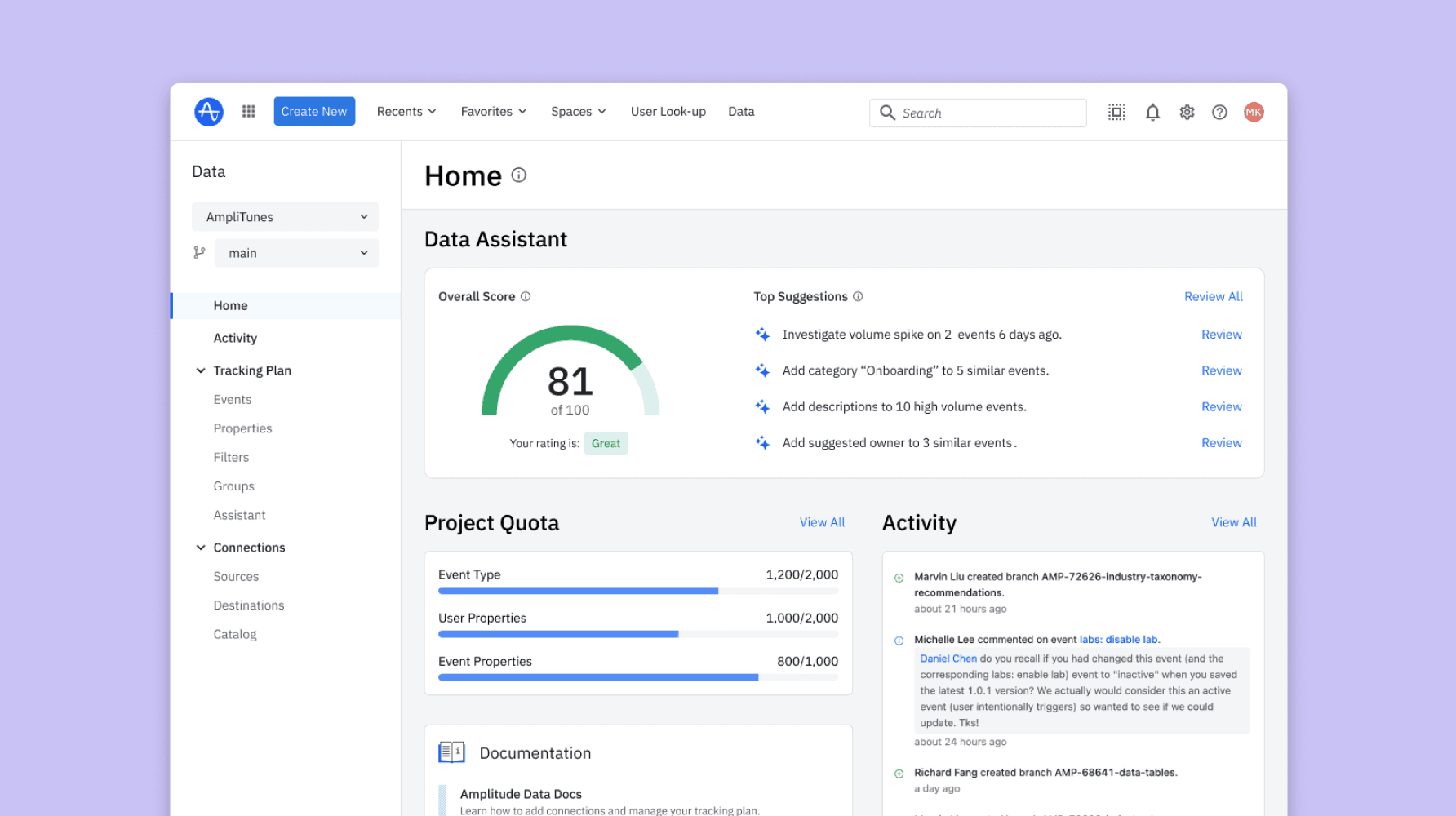This screenshot has width=1456, height=816.
Task: Open the help question mark icon
Action: point(1219,112)
